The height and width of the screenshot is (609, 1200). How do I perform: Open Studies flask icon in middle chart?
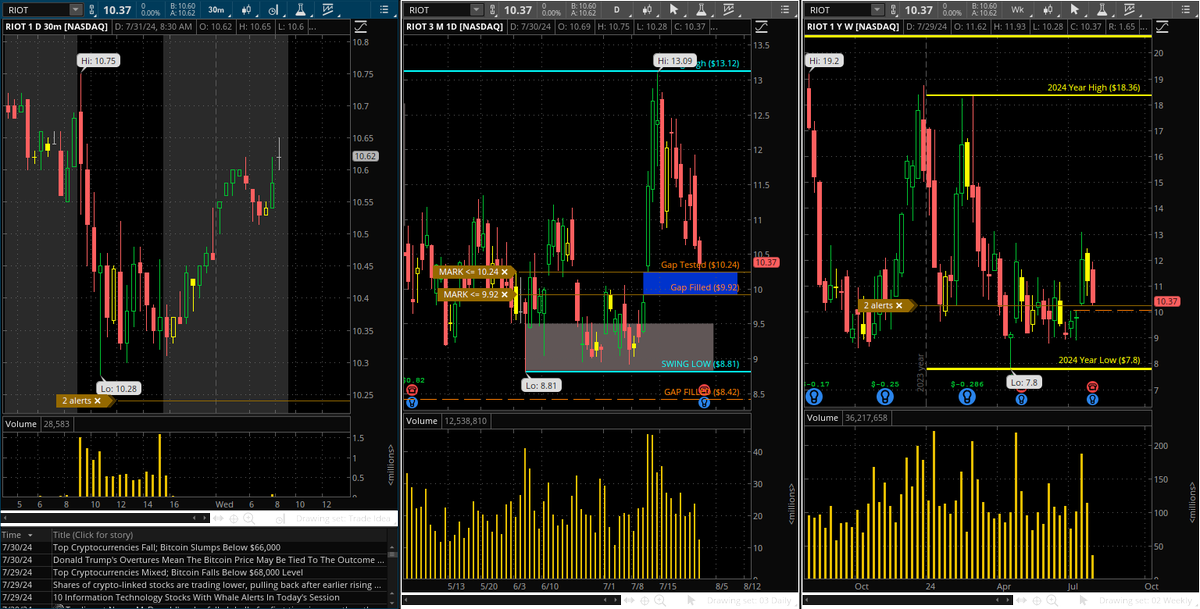[x=701, y=10]
